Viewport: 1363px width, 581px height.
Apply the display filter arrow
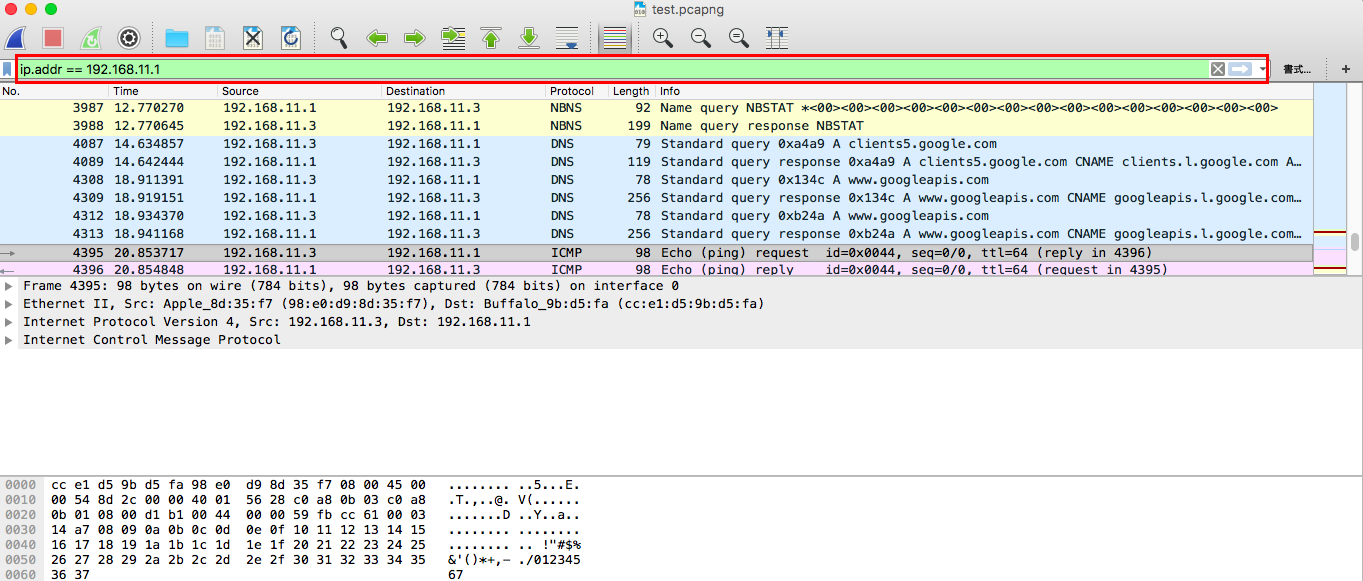(1240, 69)
